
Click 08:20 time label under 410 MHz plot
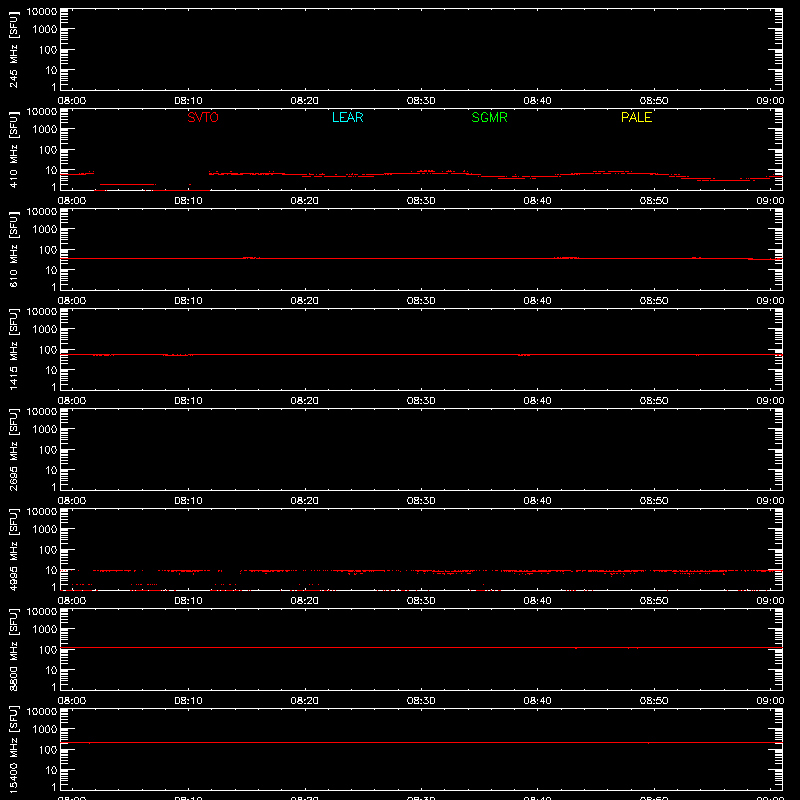pyautogui.click(x=305, y=201)
